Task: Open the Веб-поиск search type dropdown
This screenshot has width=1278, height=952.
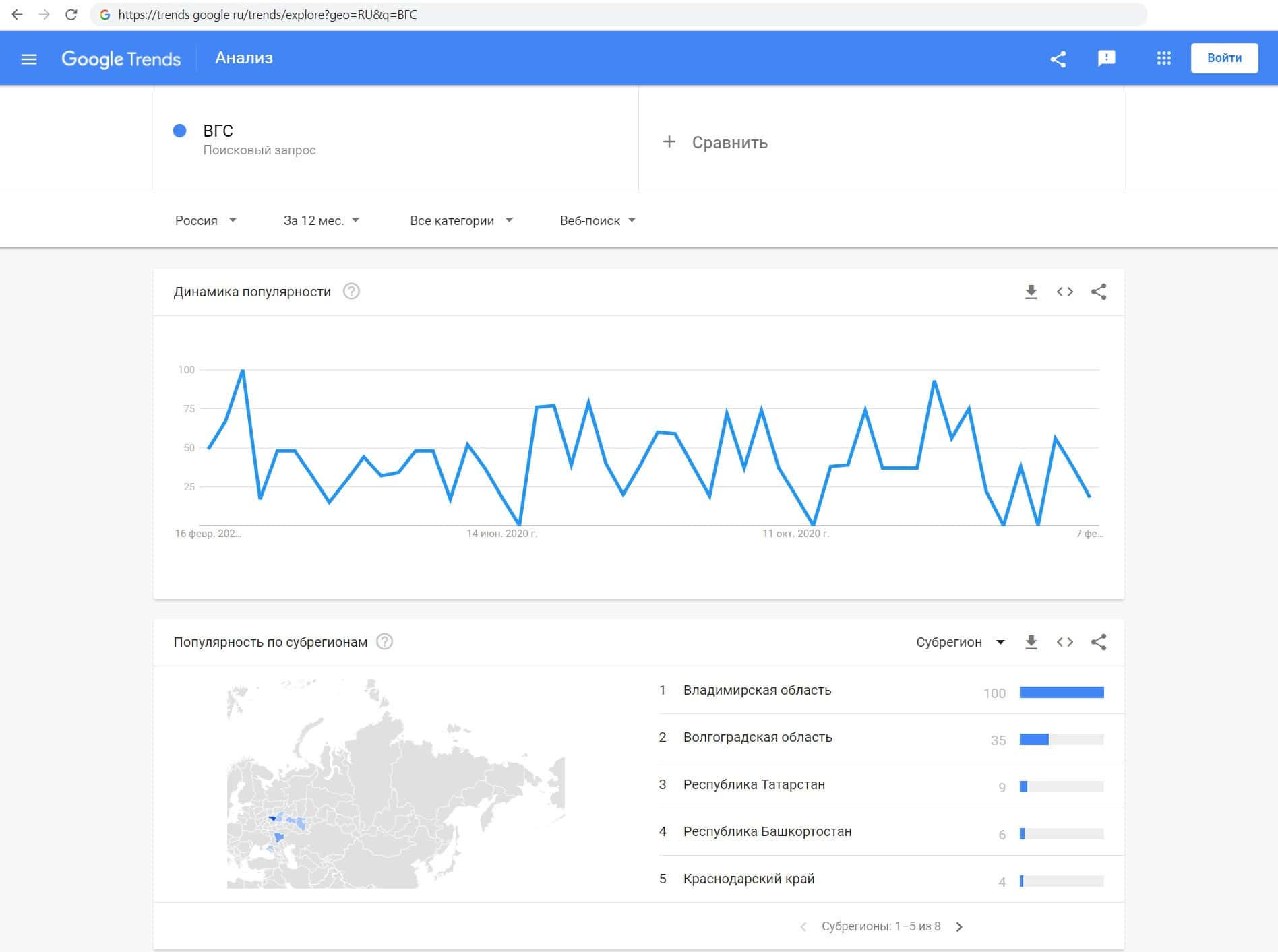Action: (597, 220)
